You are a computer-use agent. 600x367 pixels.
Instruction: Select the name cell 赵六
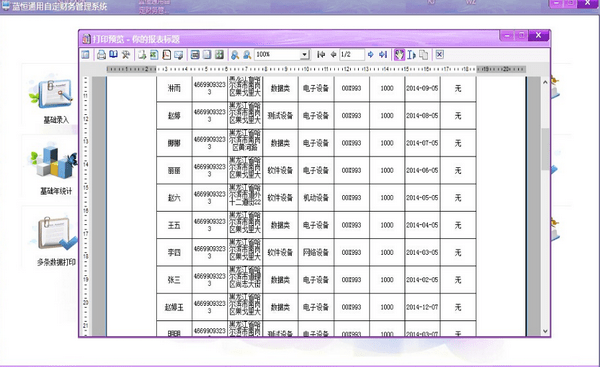(174, 198)
